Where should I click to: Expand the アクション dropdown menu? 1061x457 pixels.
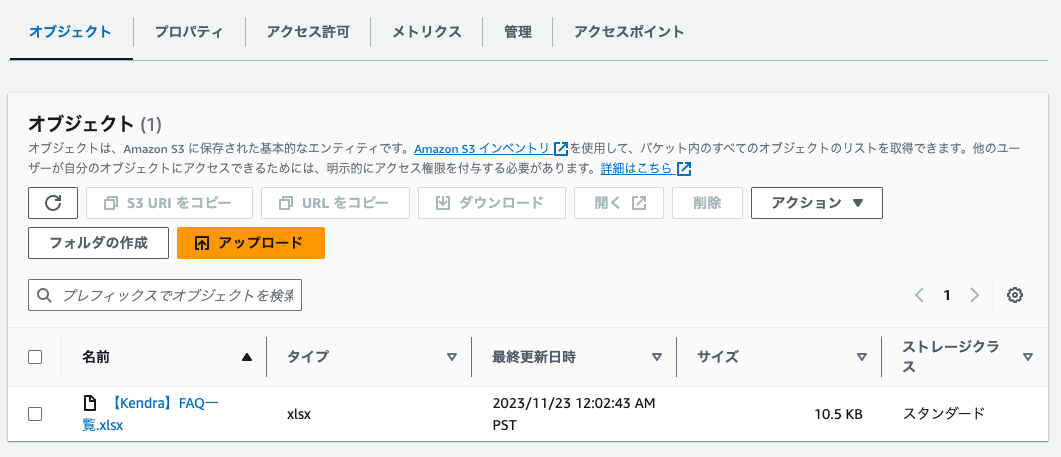(x=816, y=203)
